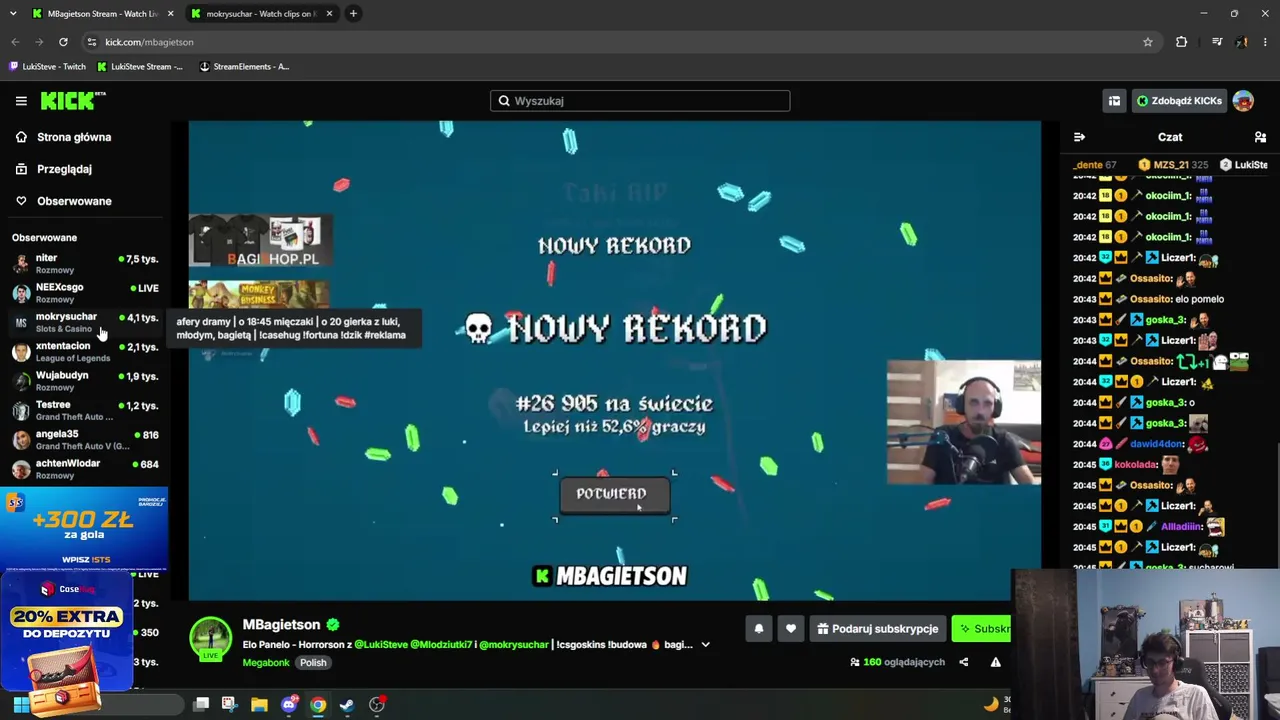Open MBagietson's channel avatar
This screenshot has height=720, width=1280.
(x=211, y=638)
